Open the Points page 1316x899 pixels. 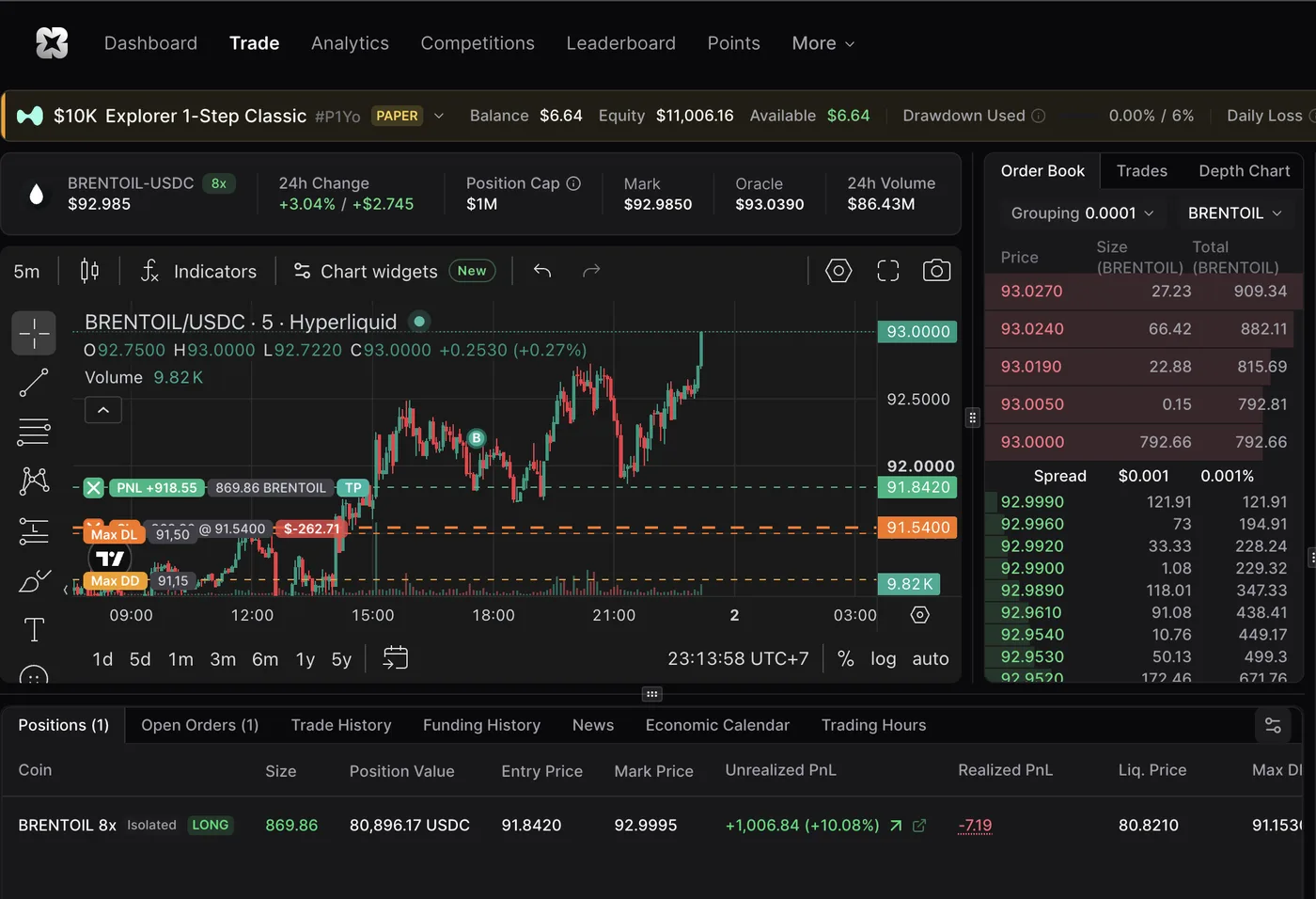pos(734,43)
